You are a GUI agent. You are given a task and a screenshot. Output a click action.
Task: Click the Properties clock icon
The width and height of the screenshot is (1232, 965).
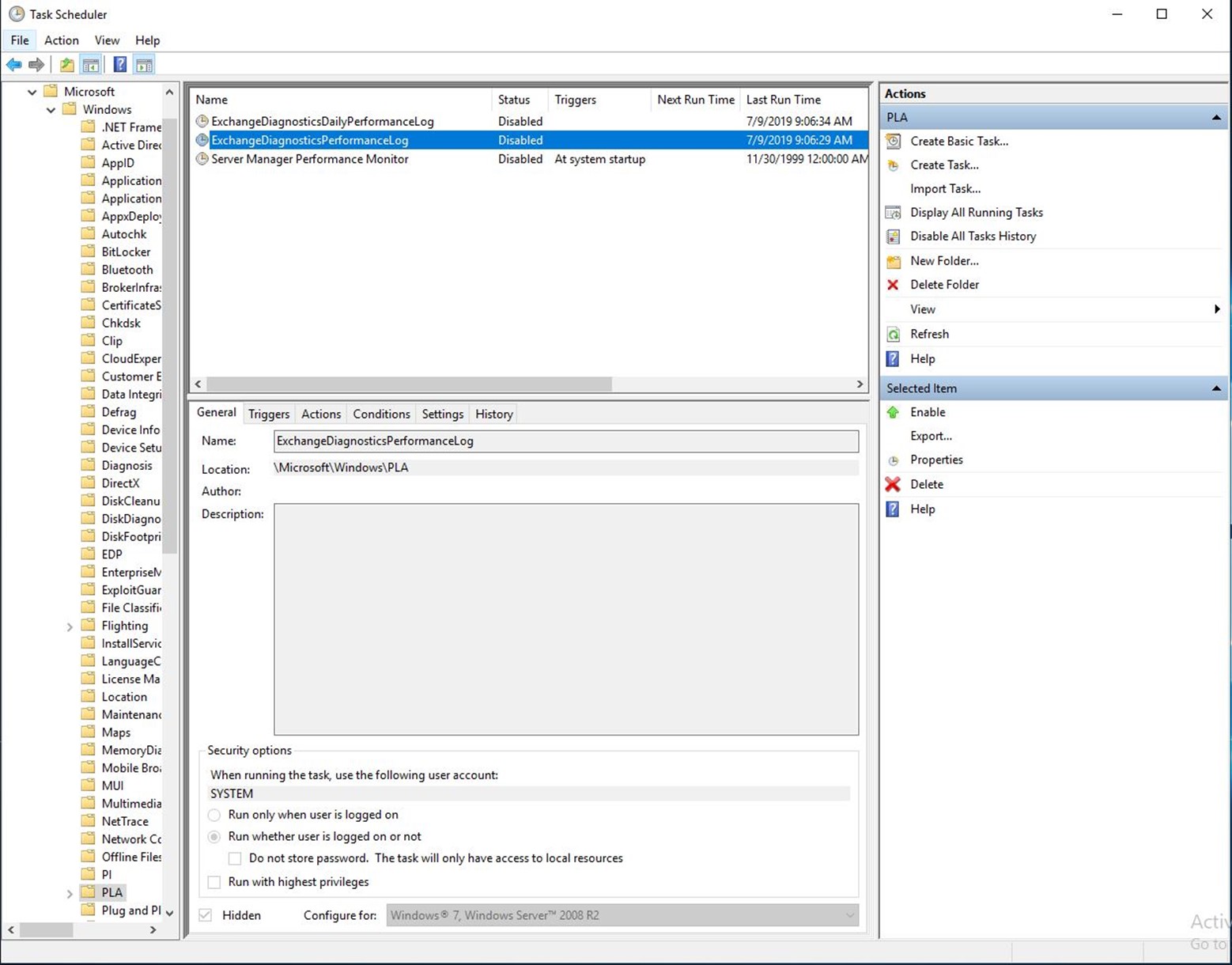coord(894,460)
